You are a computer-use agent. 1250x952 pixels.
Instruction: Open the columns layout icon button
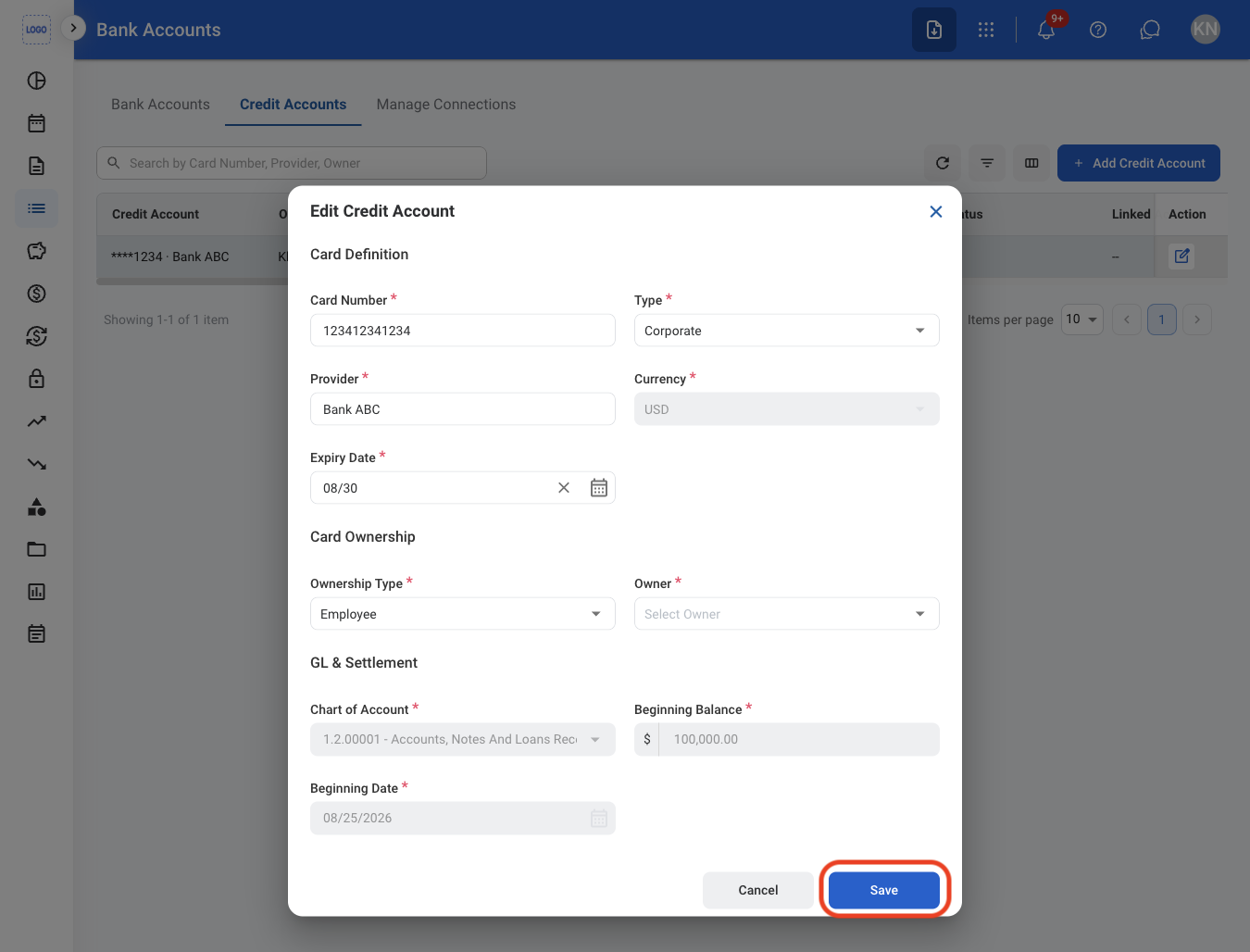point(1031,163)
